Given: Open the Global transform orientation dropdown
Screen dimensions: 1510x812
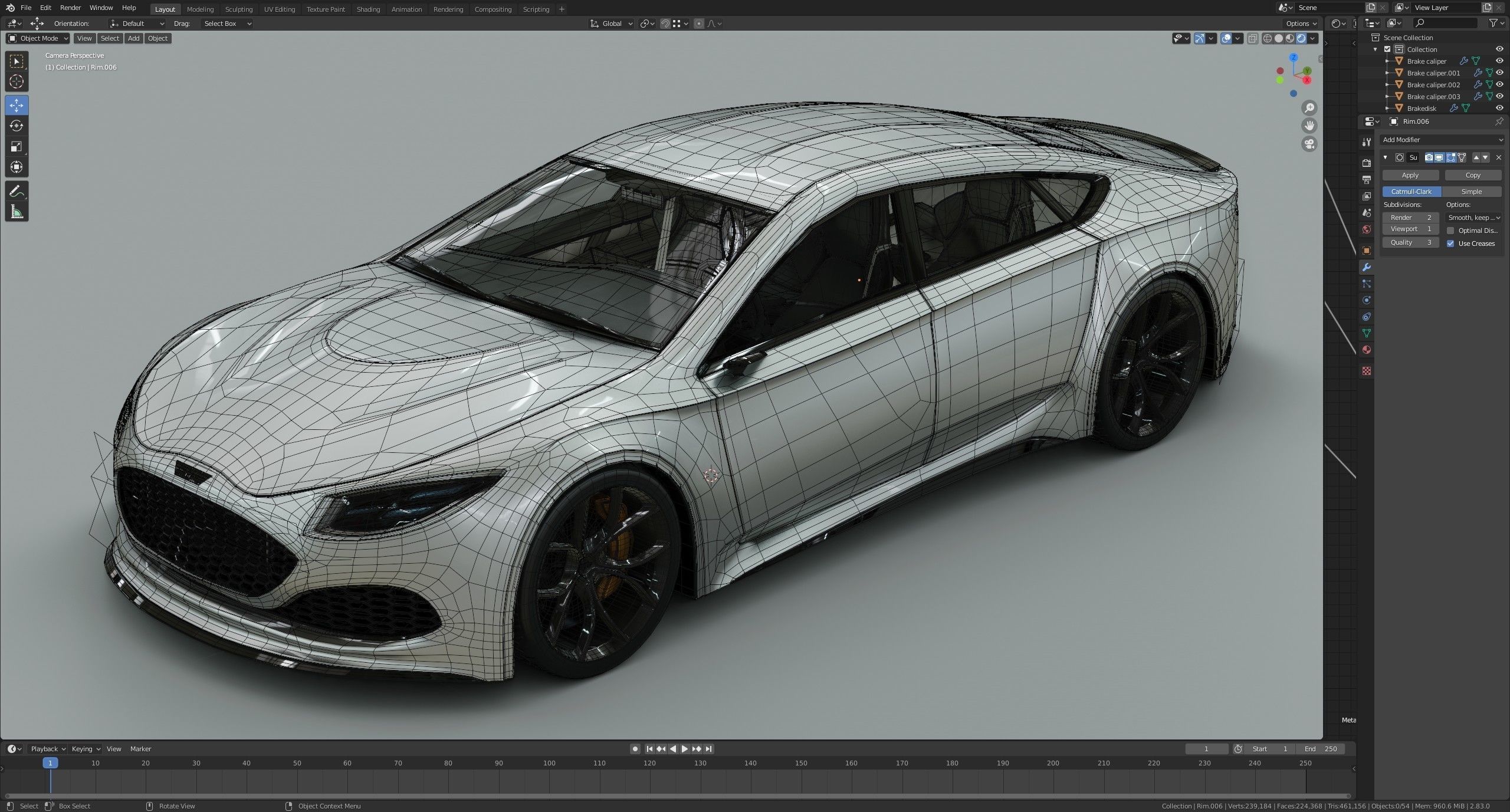Looking at the screenshot, I should (612, 24).
